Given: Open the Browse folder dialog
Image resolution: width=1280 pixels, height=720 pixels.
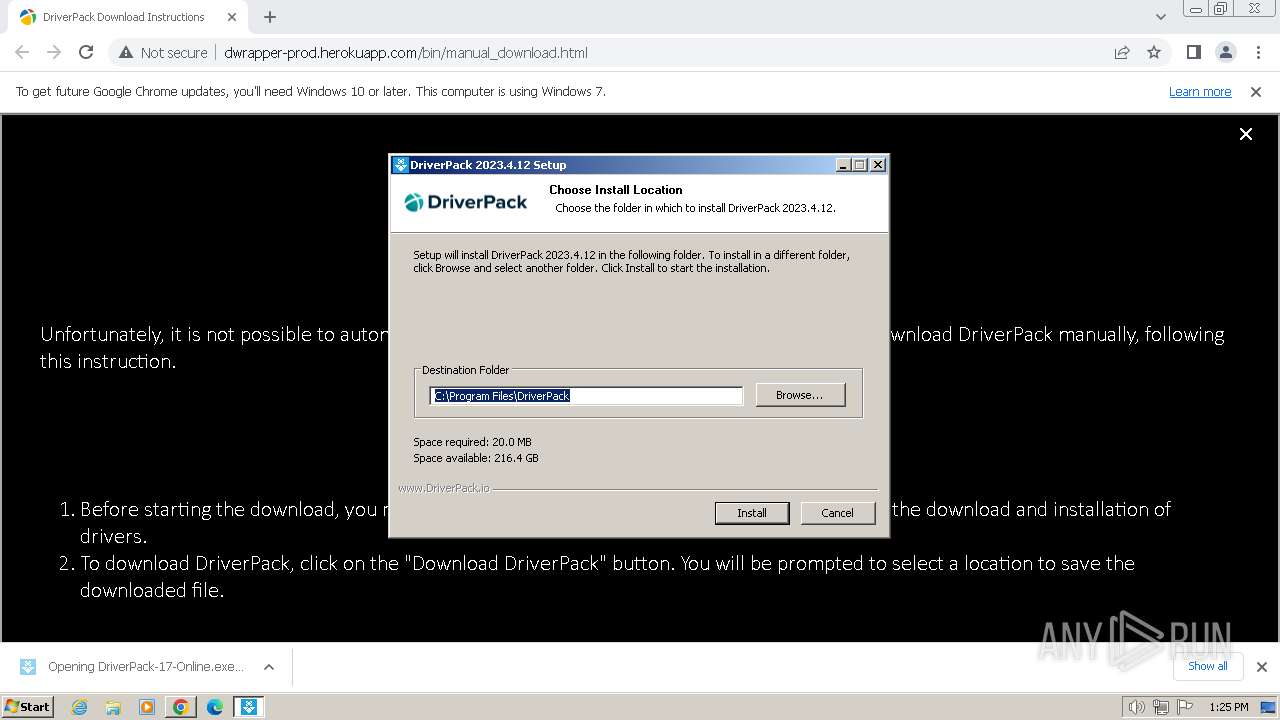Looking at the screenshot, I should click(800, 395).
